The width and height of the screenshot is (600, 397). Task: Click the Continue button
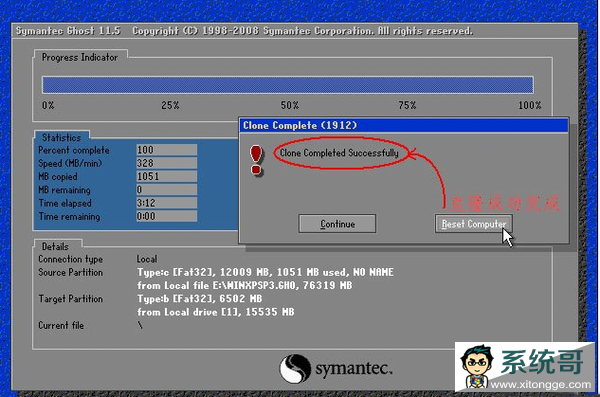[337, 224]
